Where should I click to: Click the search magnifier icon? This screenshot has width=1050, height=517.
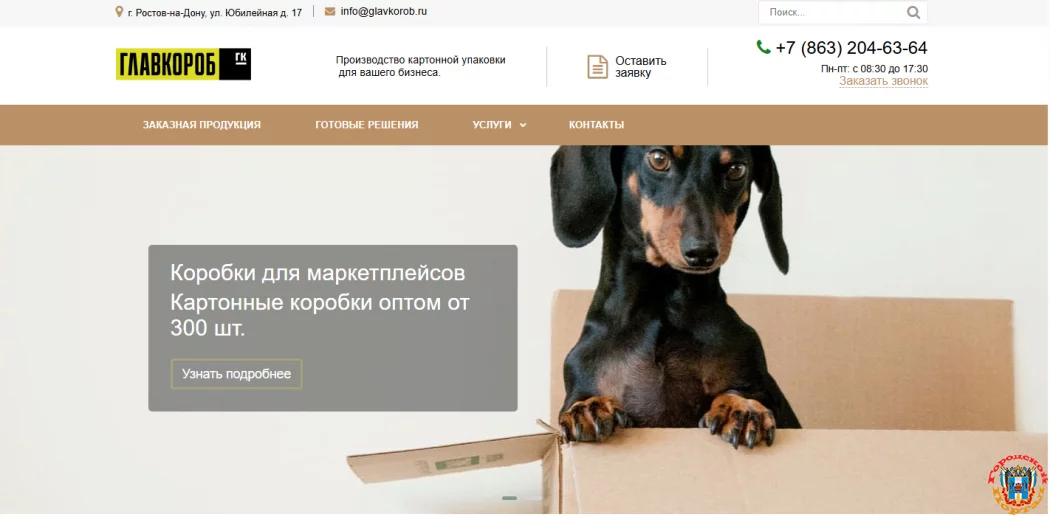coord(913,12)
